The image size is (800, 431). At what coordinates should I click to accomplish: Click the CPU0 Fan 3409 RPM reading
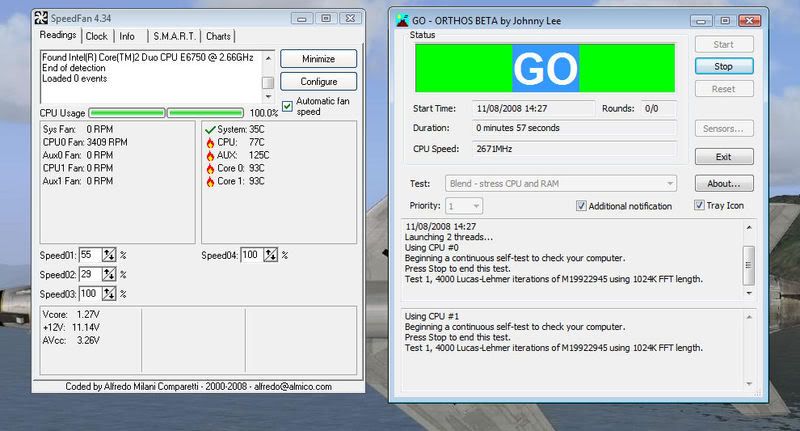tap(85, 142)
